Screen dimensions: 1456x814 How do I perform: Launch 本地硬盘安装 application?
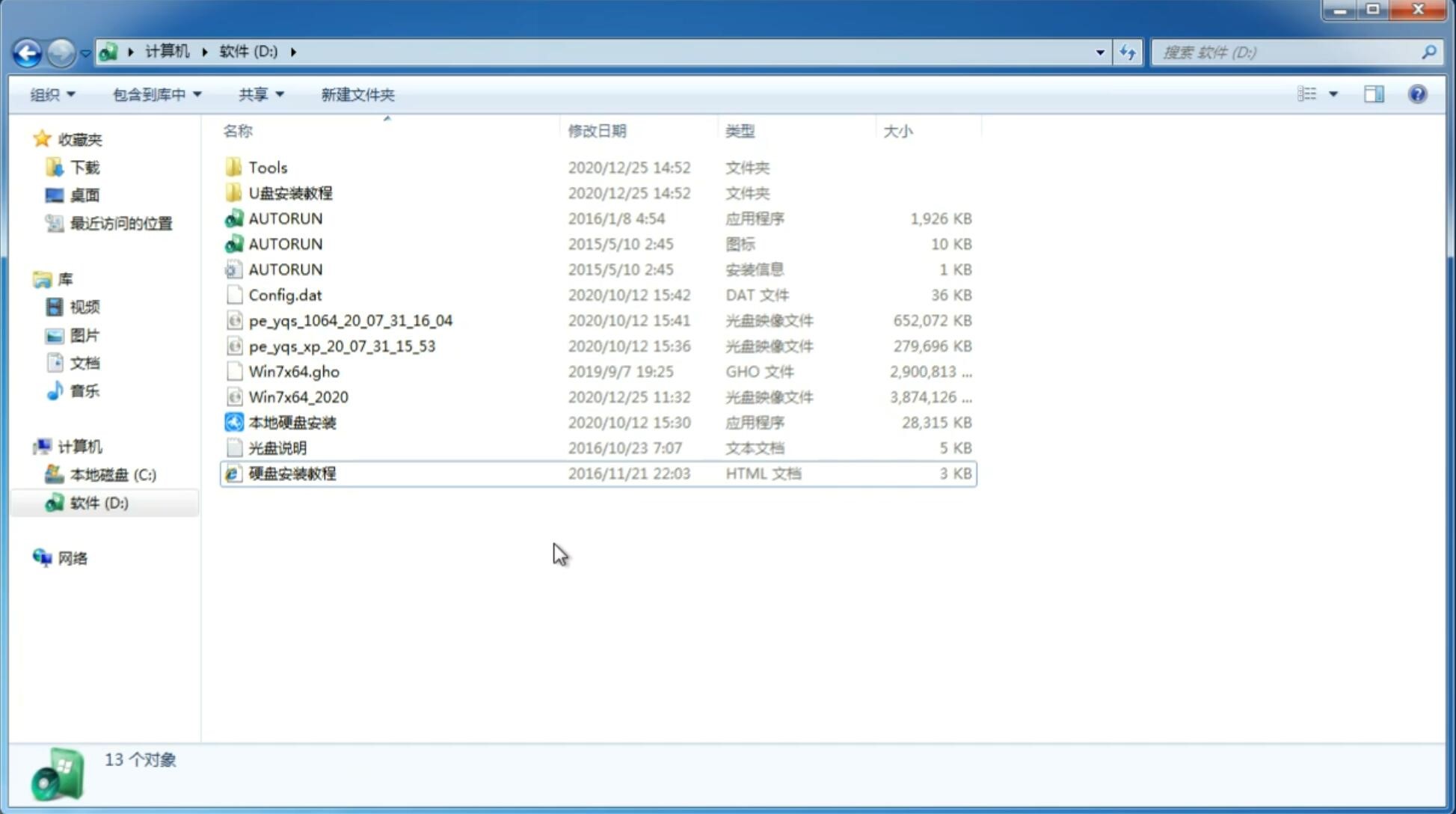tap(291, 422)
